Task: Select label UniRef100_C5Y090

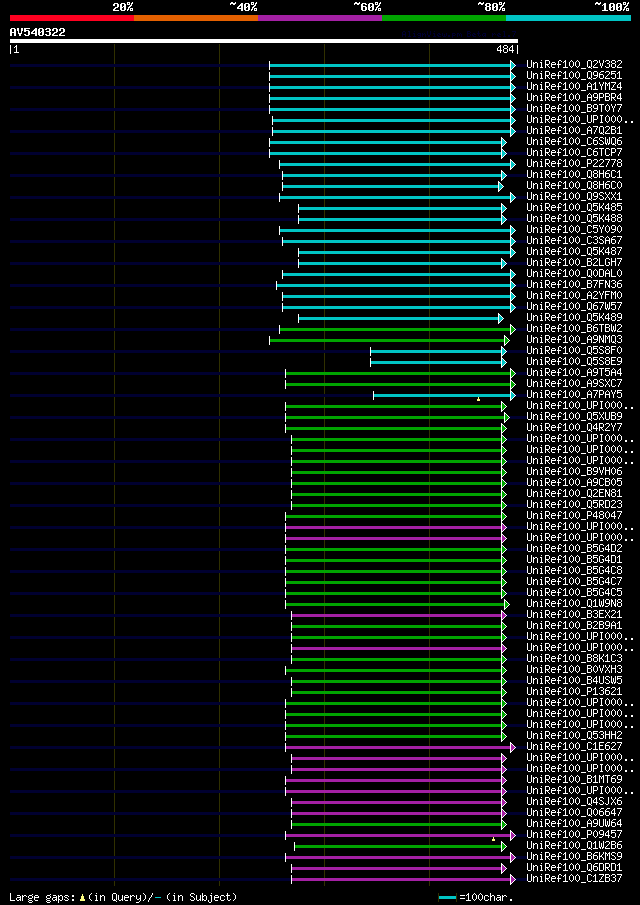Action: point(574,230)
